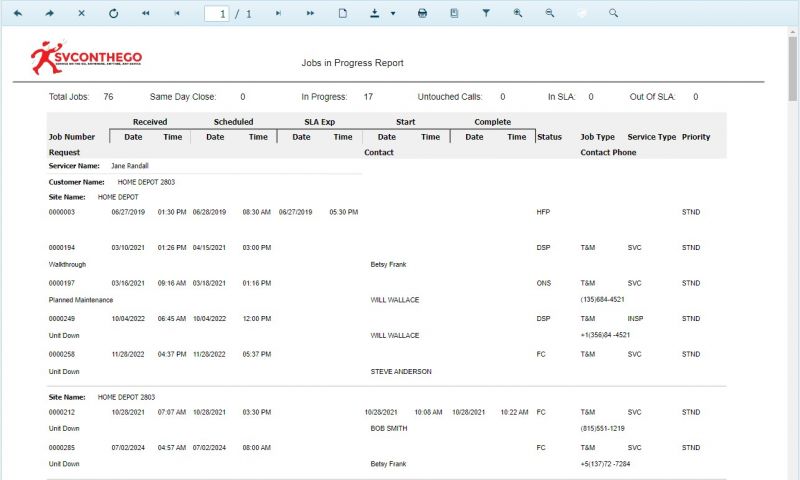Click the ONS status value
The width and height of the screenshot is (800, 480).
coord(544,283)
